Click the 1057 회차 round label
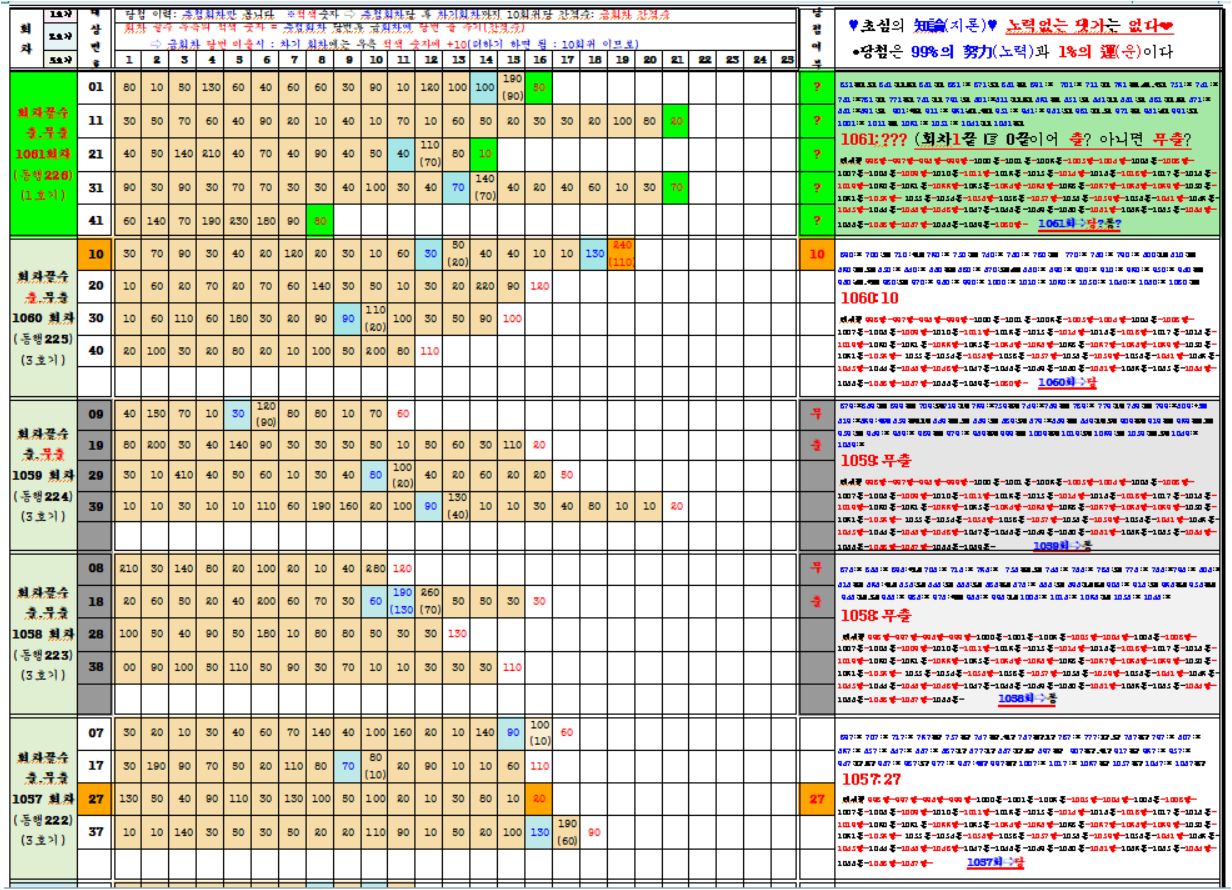 point(43,799)
